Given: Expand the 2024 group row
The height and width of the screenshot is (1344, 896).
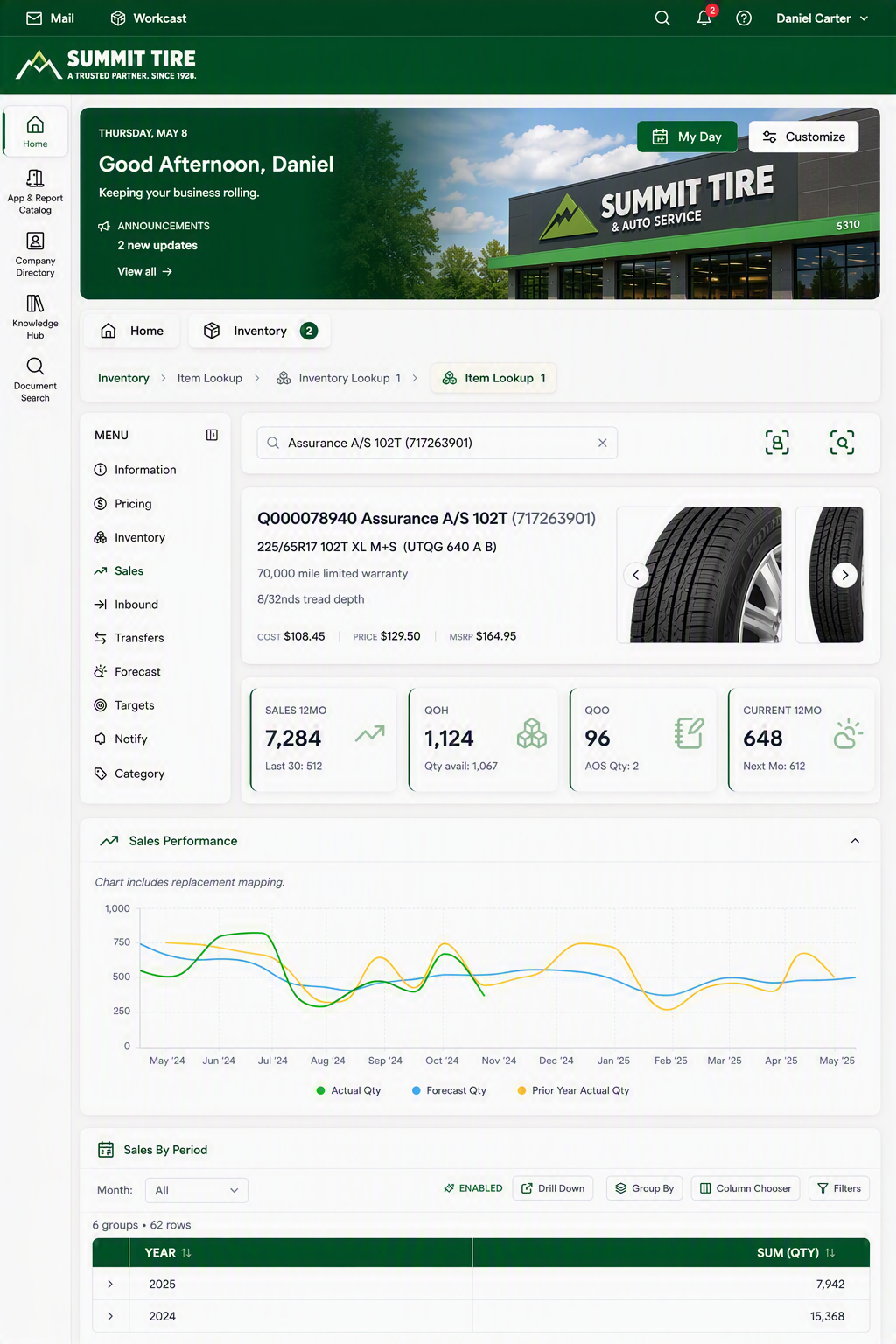Looking at the screenshot, I should point(110,1316).
